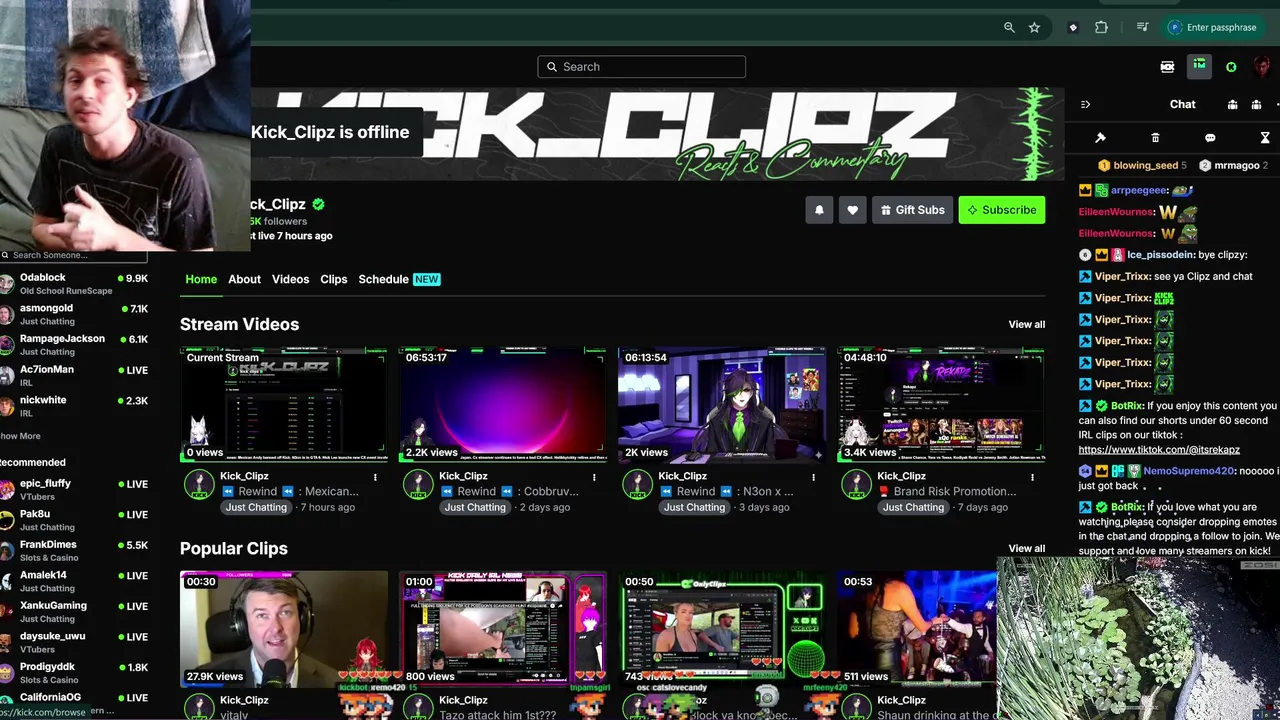Open the moderation hammer tool in chat
This screenshot has width=1280, height=720.
[x=1100, y=138]
